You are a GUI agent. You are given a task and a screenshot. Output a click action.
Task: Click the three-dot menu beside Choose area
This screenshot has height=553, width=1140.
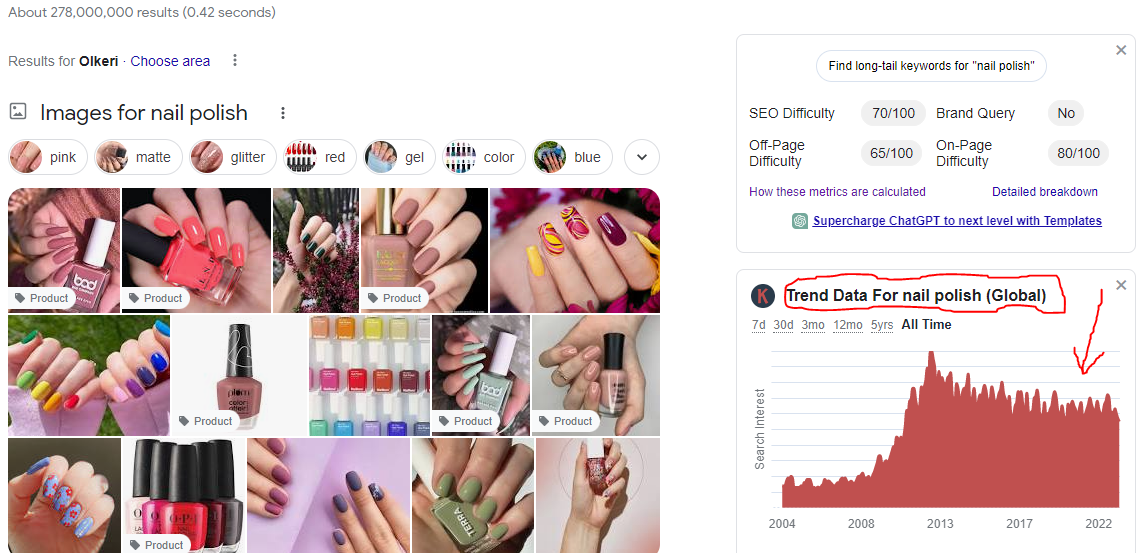(x=235, y=60)
